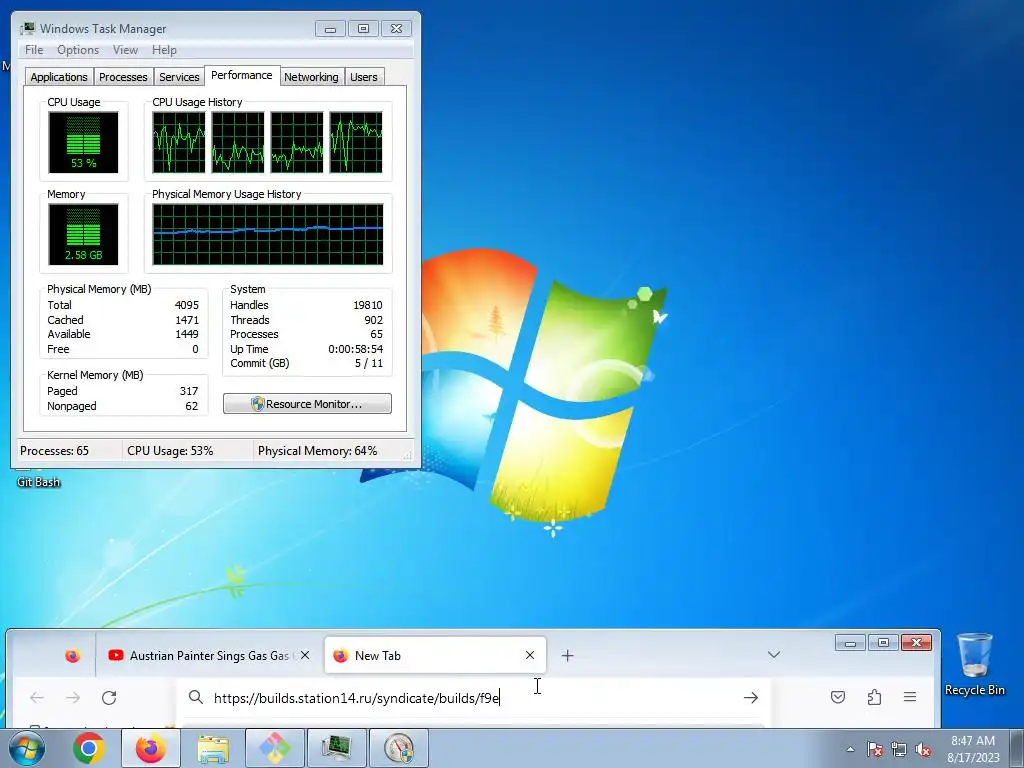This screenshot has width=1024, height=768.
Task: Open Firefox Extensions puzzle icon
Action: (x=874, y=697)
